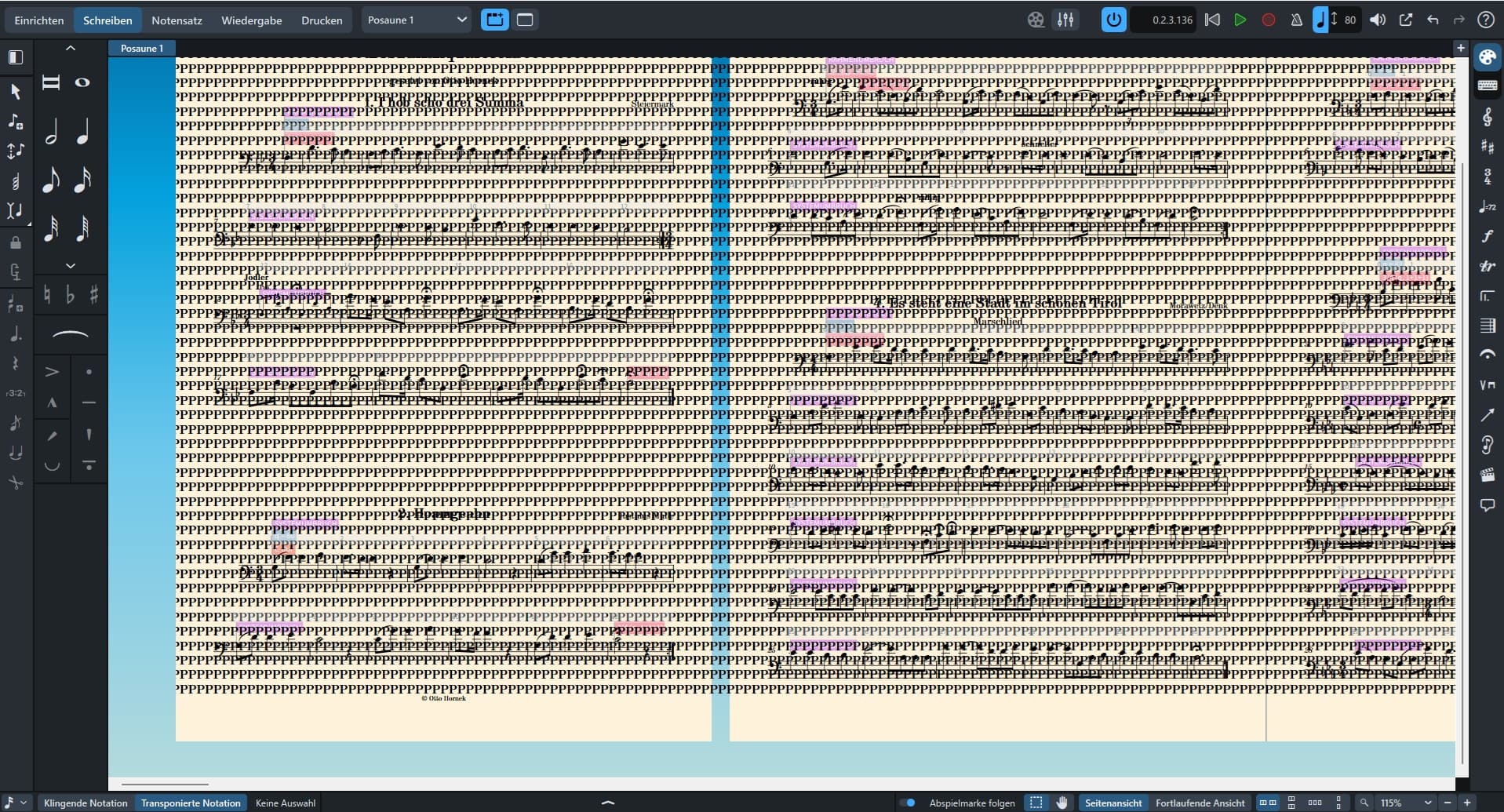This screenshot has width=1504, height=812.
Task: Switch to Notensatz mode
Action: (x=177, y=20)
